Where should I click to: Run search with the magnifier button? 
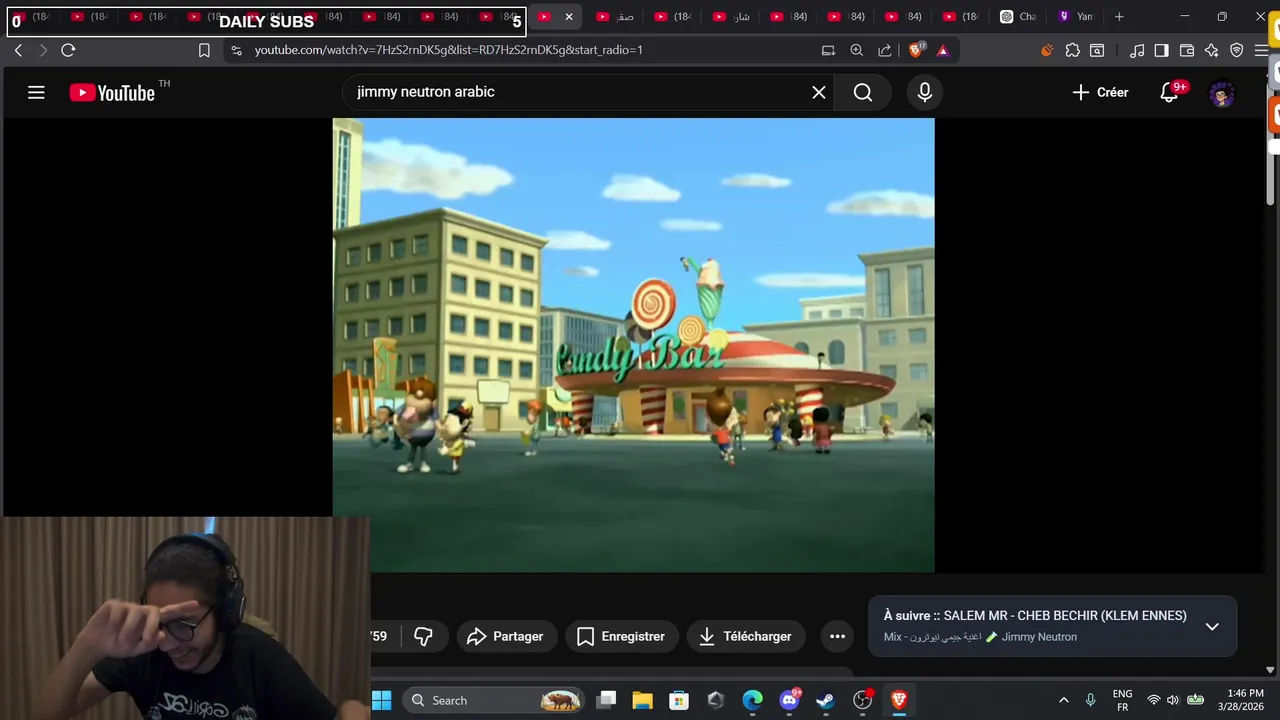pyautogui.click(x=863, y=92)
